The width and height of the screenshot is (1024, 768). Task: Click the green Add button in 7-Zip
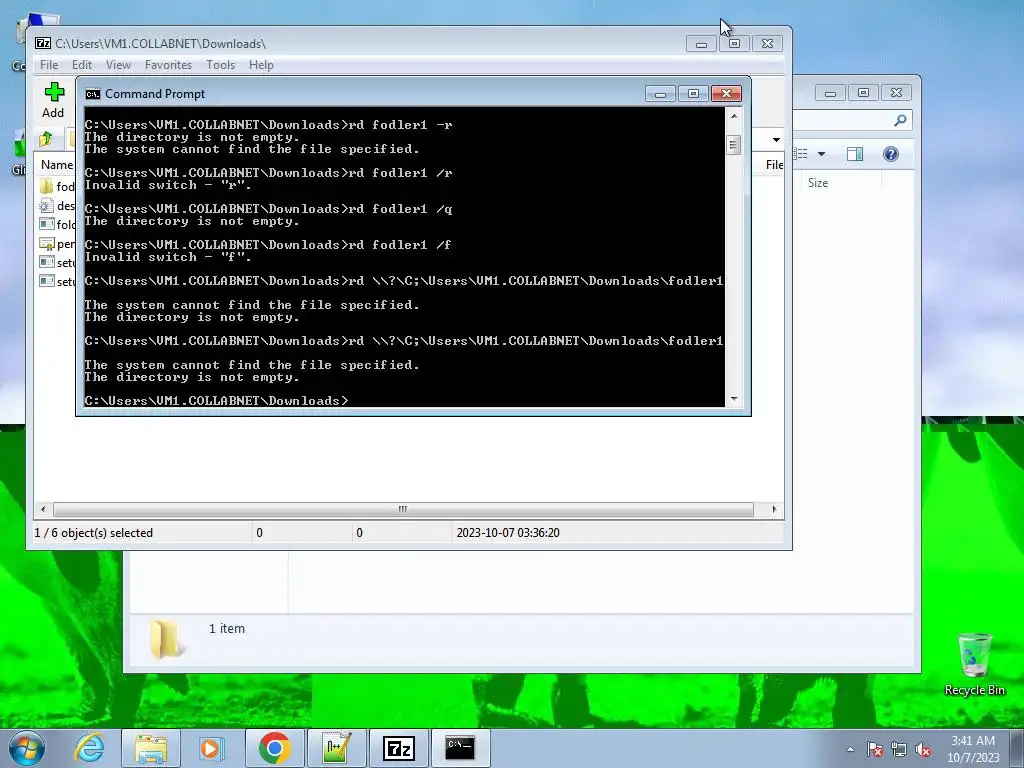pos(54,100)
